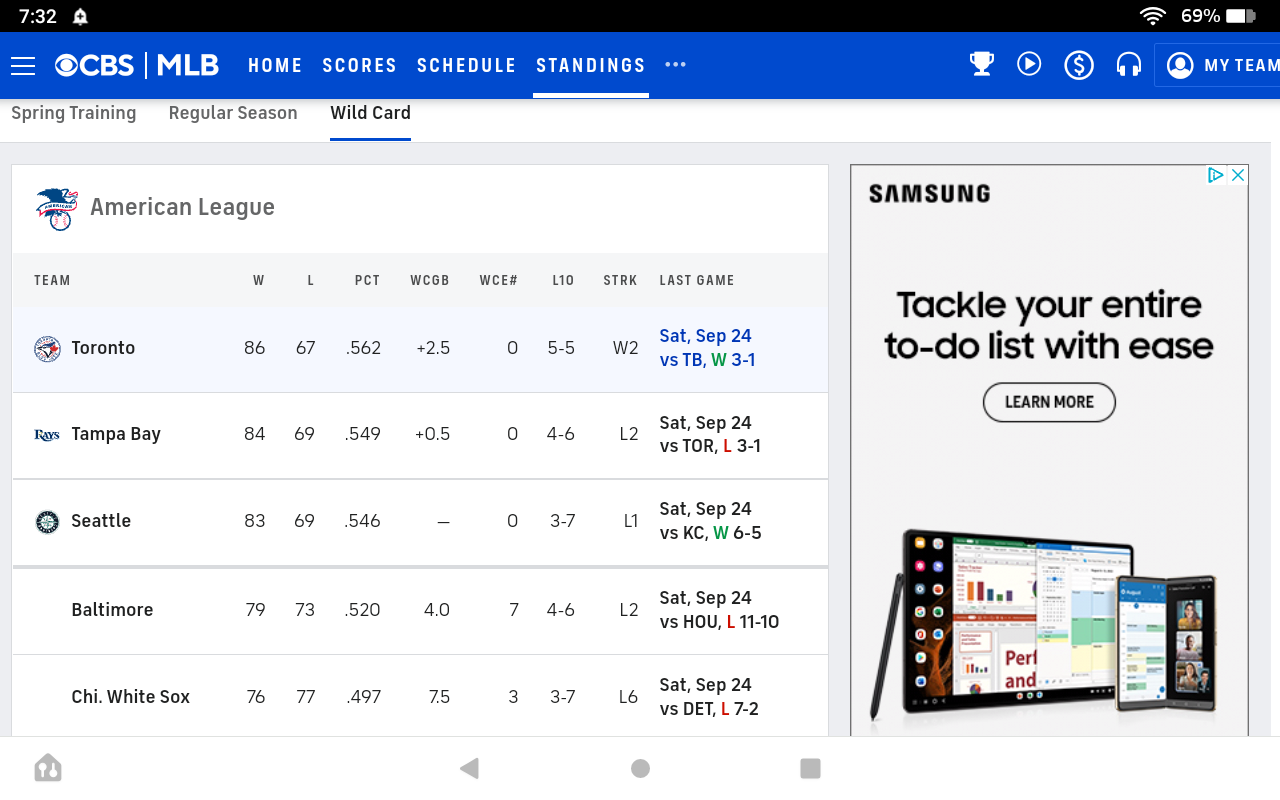Click the CBS MLB logo
The image size is (1280, 800).
pyautogui.click(x=137, y=65)
